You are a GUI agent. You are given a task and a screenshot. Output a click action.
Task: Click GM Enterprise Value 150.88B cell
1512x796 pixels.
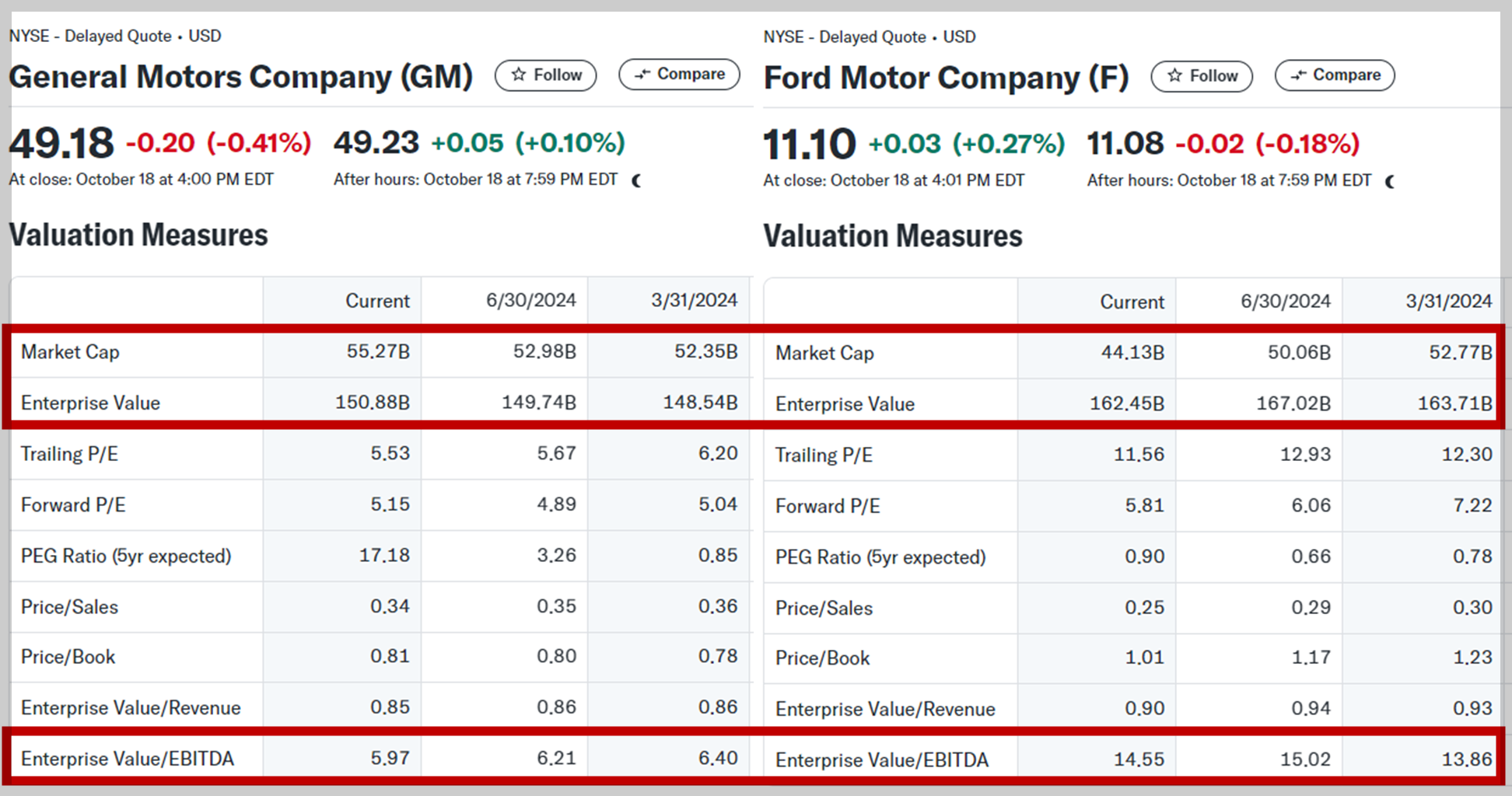pyautogui.click(x=373, y=403)
